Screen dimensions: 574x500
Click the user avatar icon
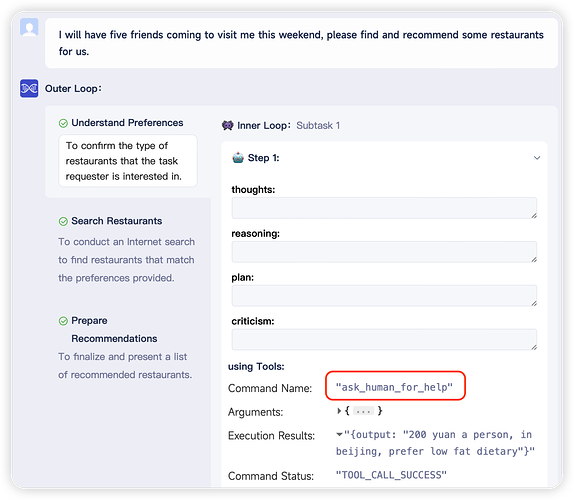(x=29, y=27)
